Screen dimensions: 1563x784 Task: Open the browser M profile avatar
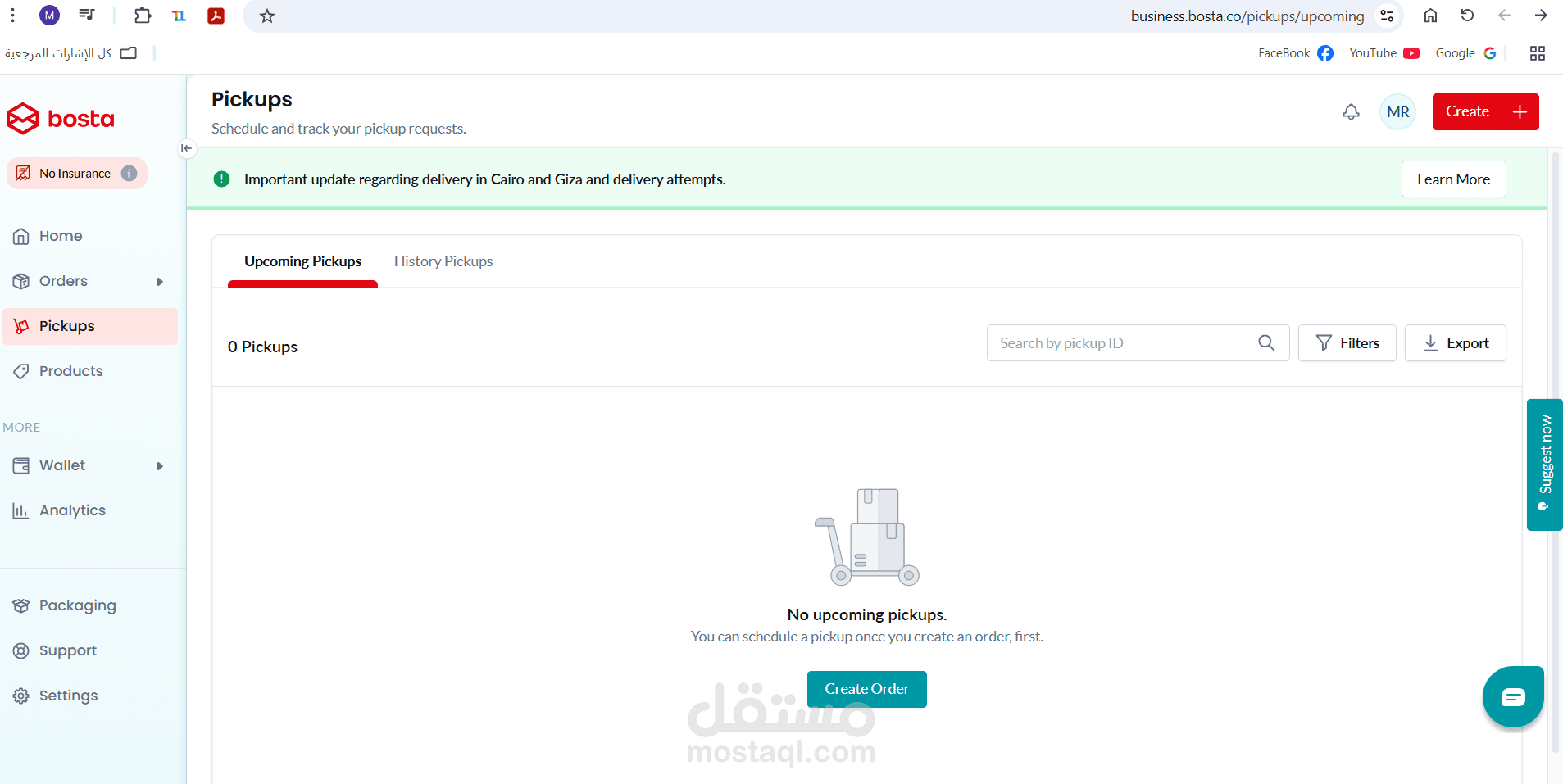coord(50,15)
